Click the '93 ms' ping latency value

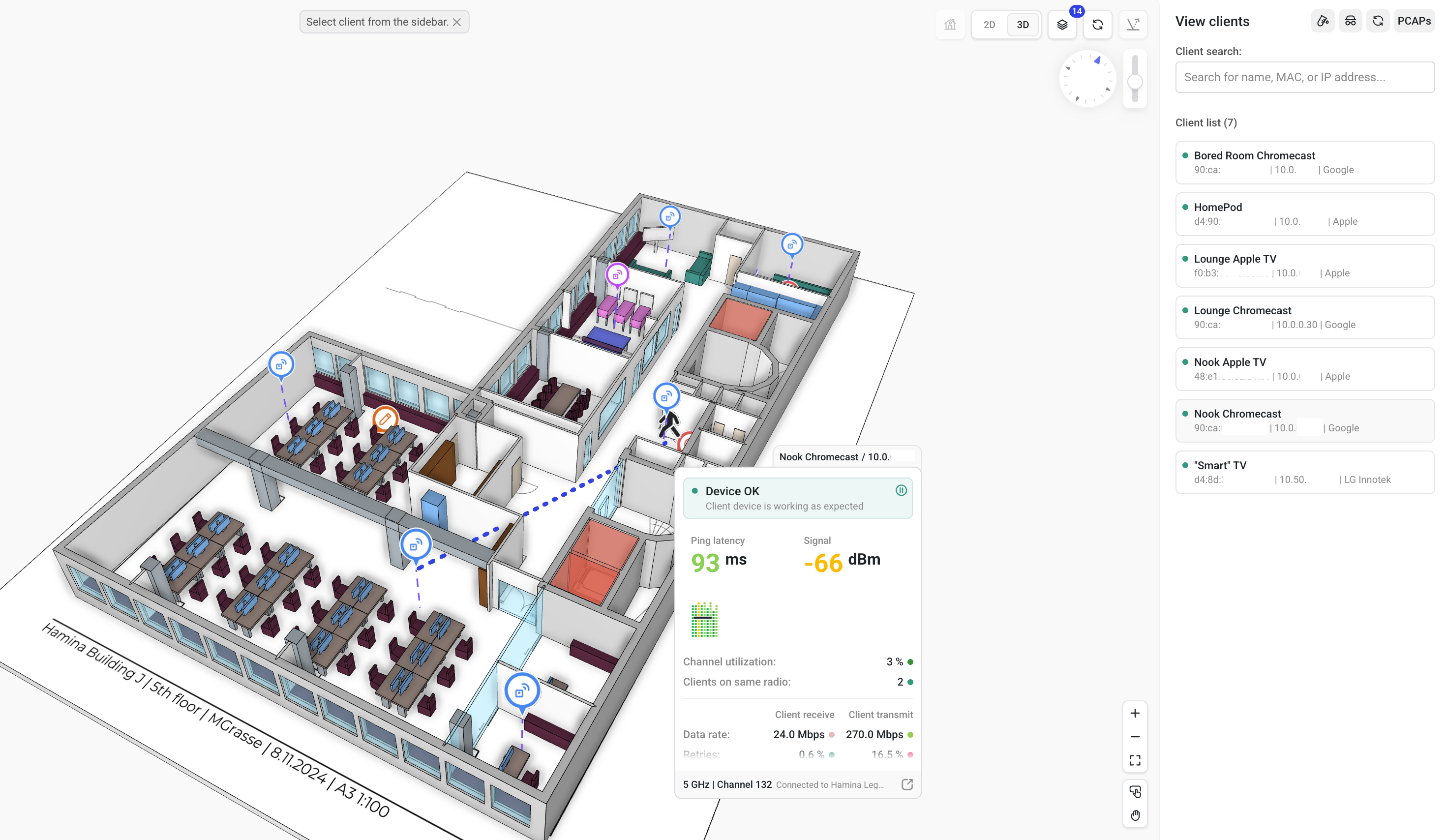(x=719, y=562)
